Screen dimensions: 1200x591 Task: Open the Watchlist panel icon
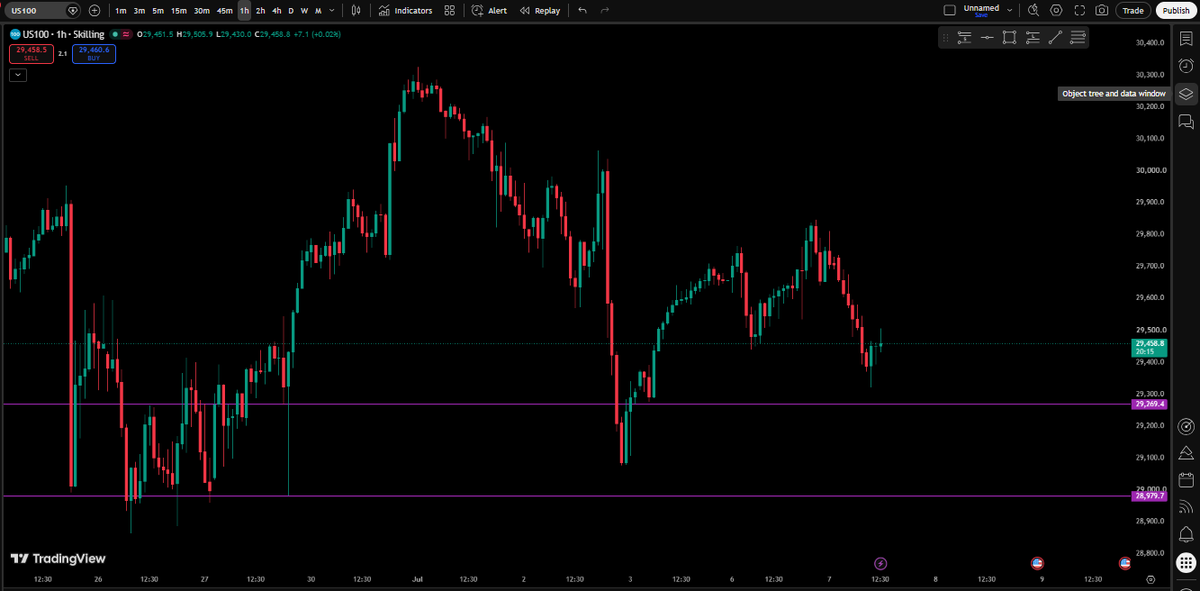pos(1186,38)
